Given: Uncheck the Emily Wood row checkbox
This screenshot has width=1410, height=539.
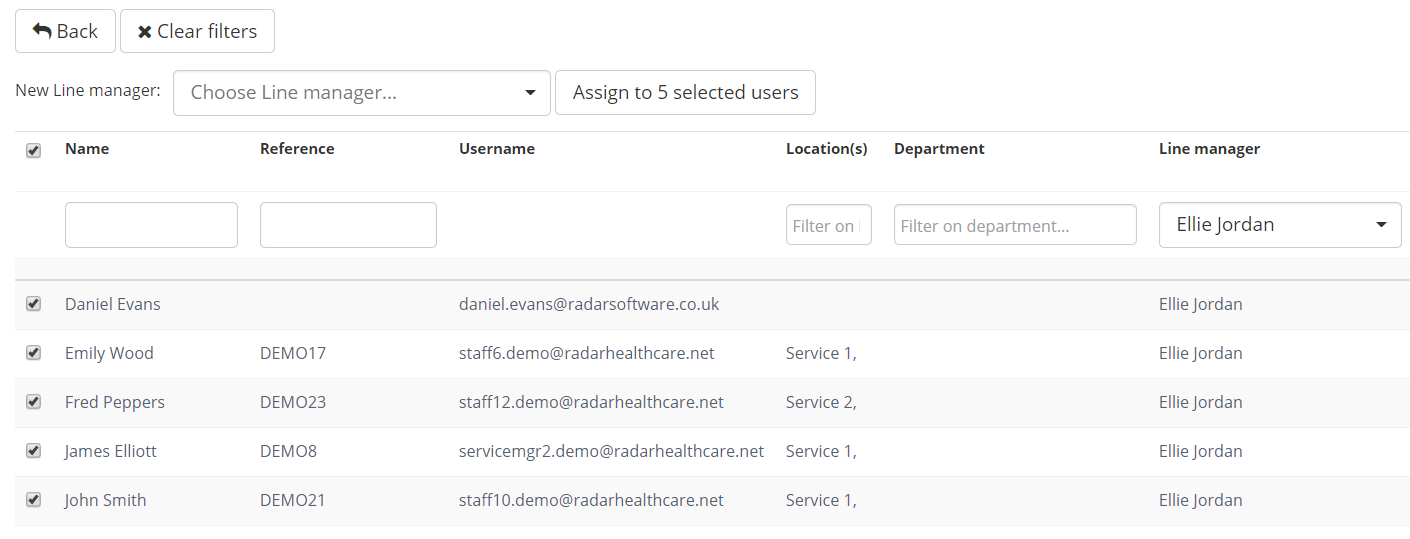Looking at the screenshot, I should coord(34,353).
